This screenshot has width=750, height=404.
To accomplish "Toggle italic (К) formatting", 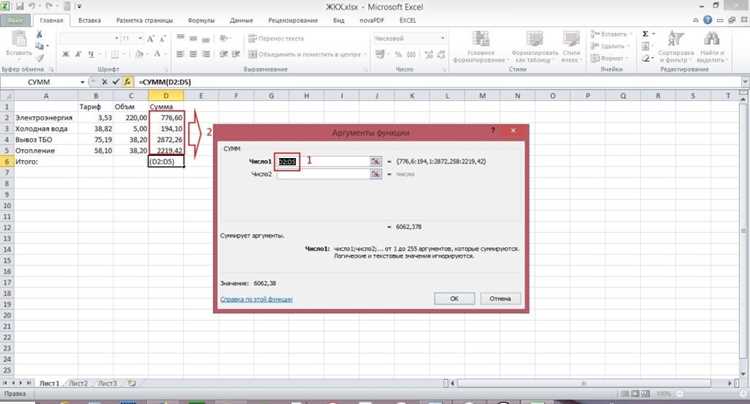I will 78,54.
